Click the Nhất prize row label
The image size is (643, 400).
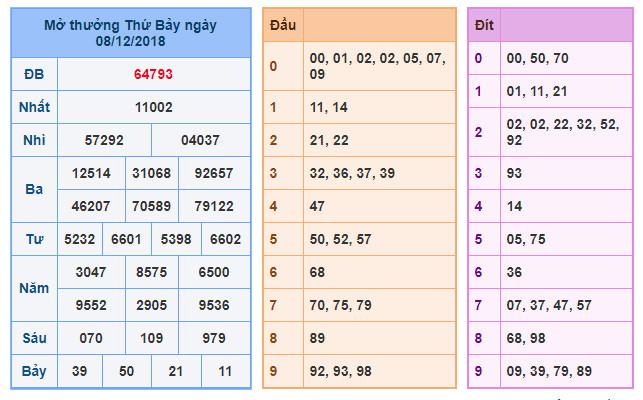click(x=34, y=107)
